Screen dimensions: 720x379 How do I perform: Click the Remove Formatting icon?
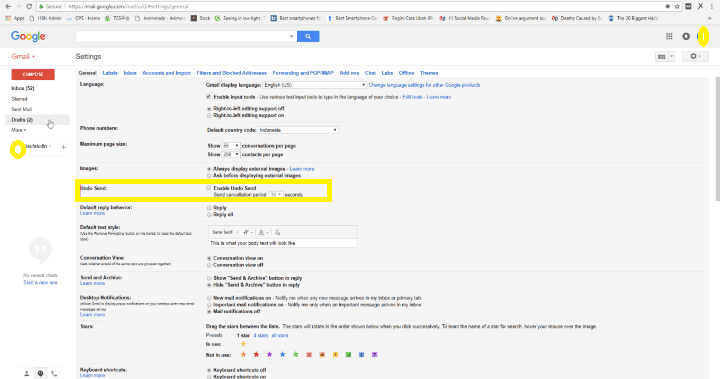coord(277,232)
